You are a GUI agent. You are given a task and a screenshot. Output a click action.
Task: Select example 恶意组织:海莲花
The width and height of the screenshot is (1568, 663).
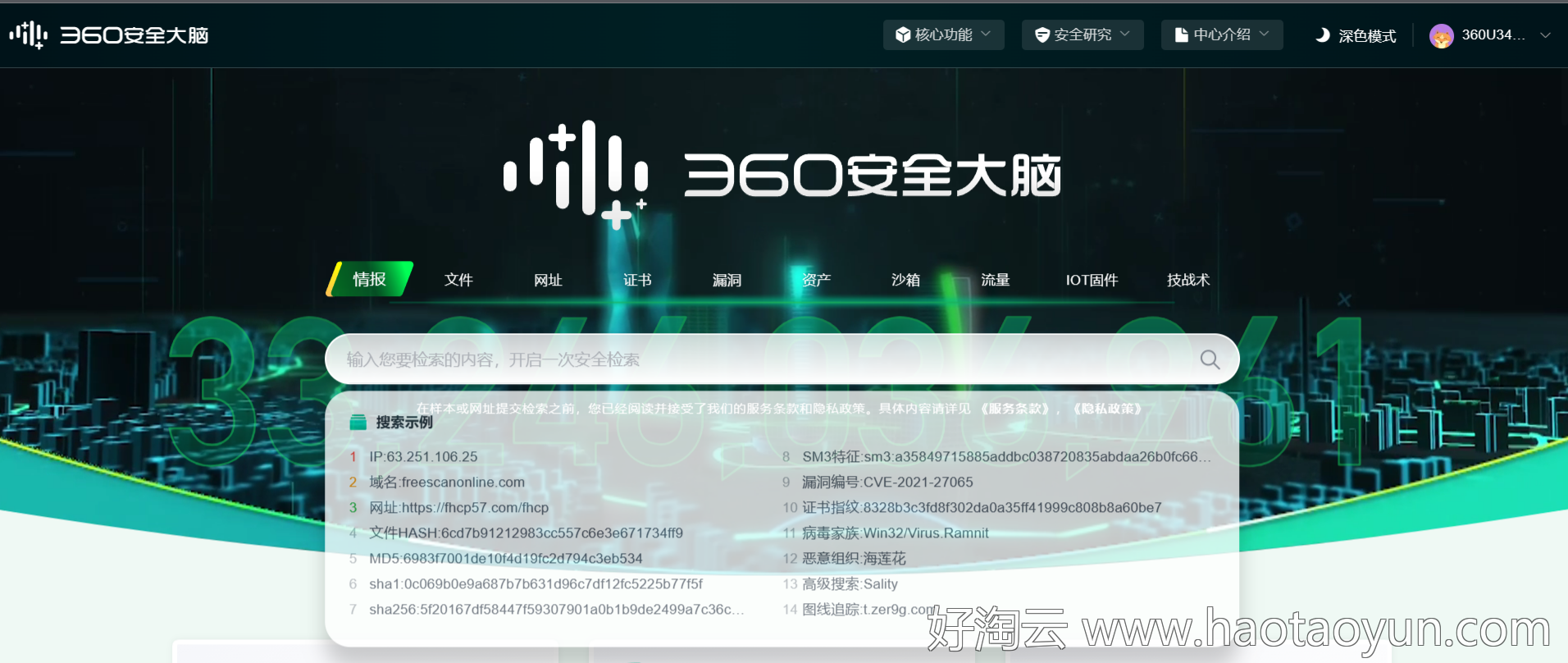coord(854,558)
